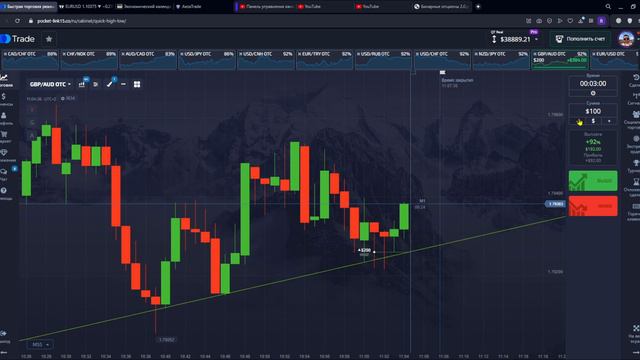Click the $38889.21 account balance
Image resolution: width=640 pixels, height=360 pixels.
point(515,40)
